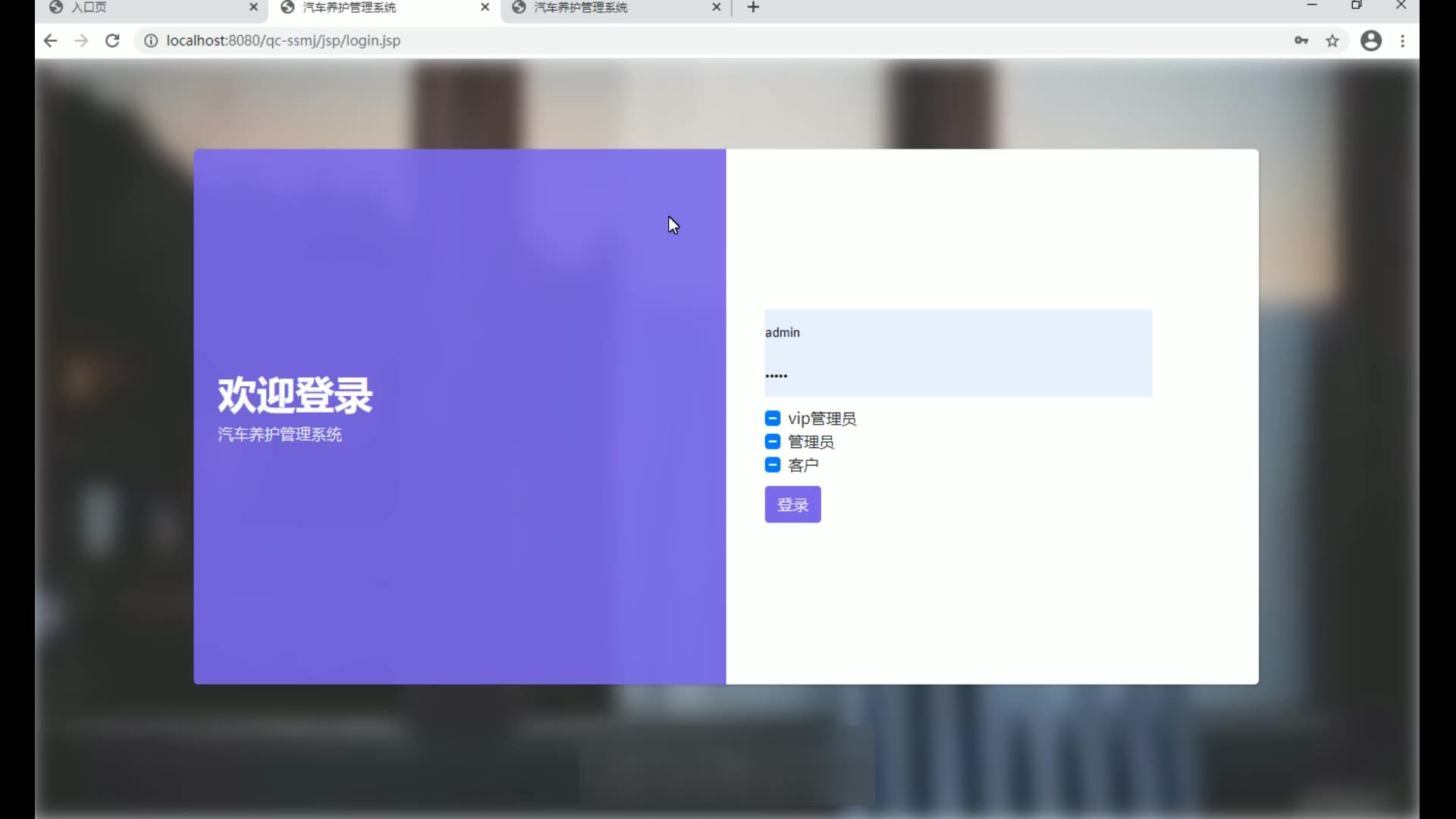Close the active 汽车养护管理系统 tab
This screenshot has width=1456, height=819.
[485, 8]
